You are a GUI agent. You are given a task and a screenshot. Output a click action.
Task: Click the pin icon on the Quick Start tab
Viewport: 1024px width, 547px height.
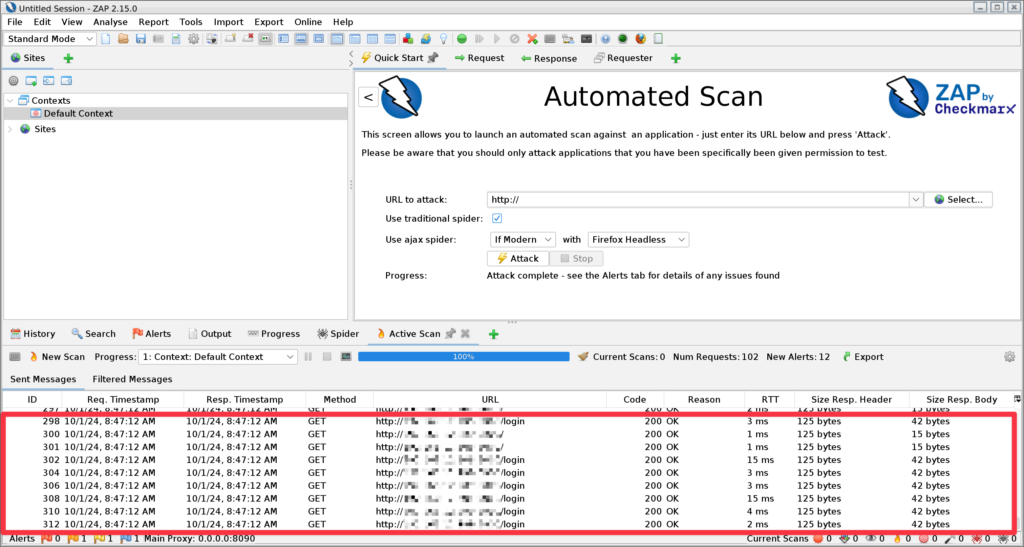coord(432,57)
